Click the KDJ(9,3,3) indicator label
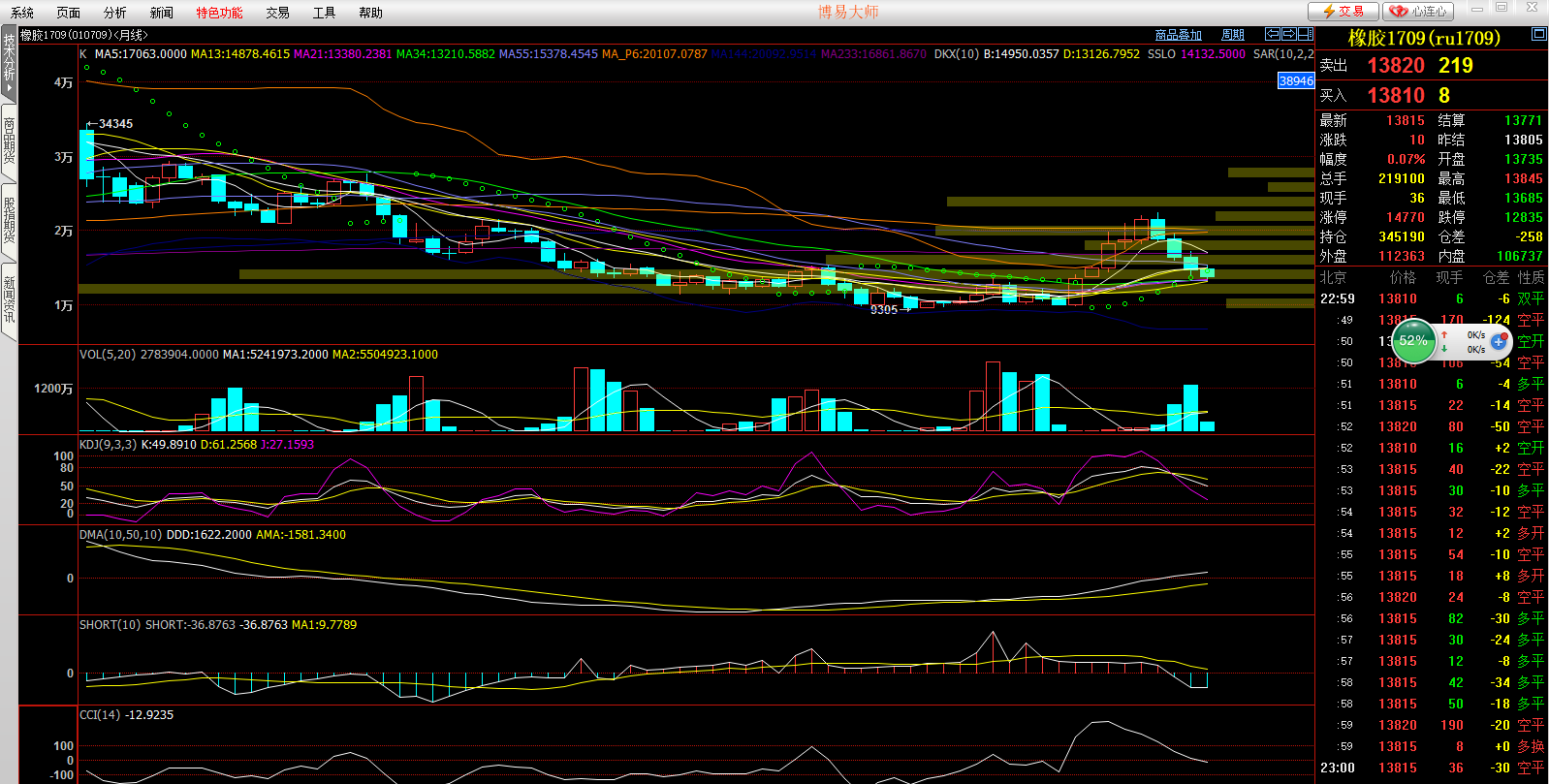This screenshot has height=784, width=1549. coord(108,445)
